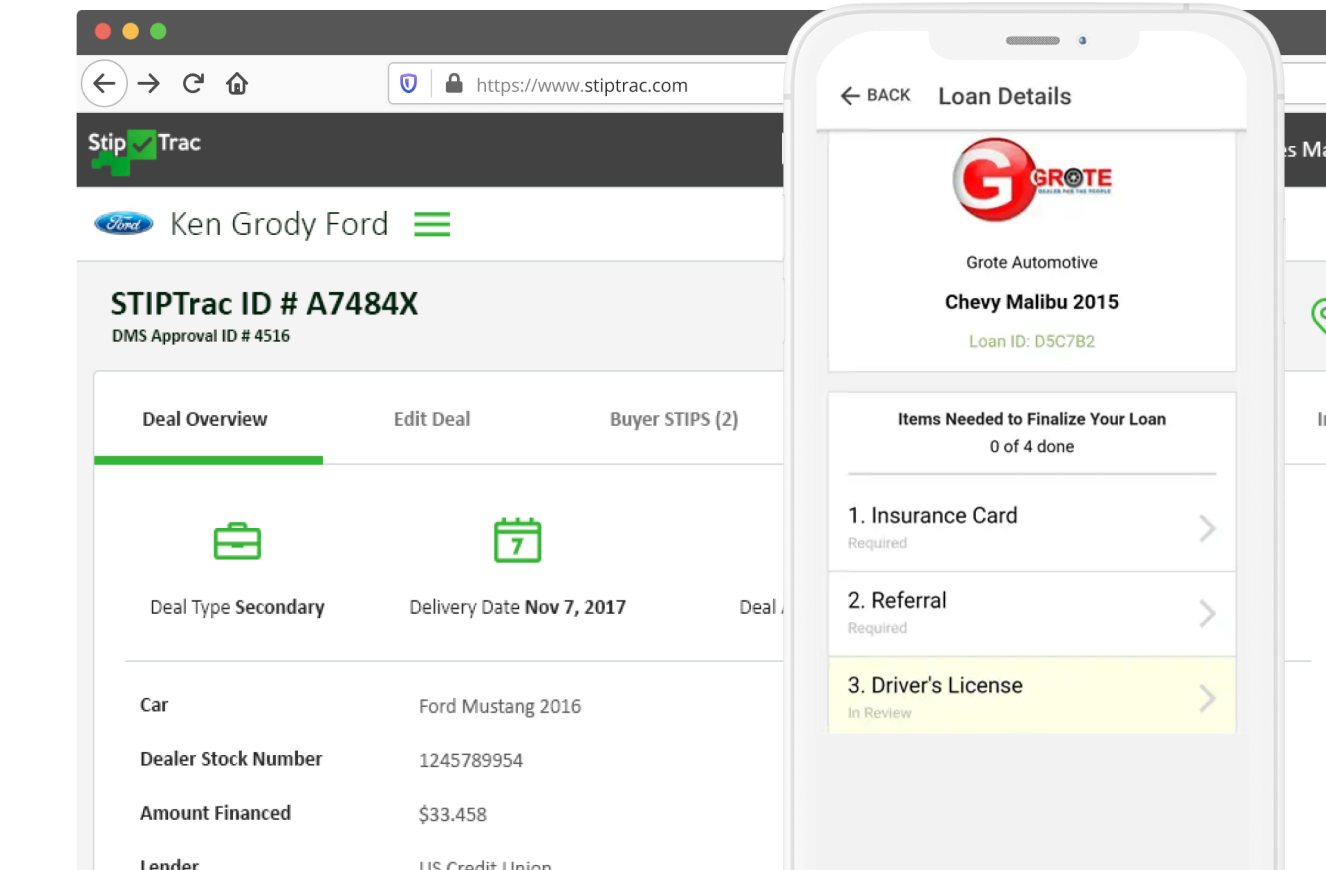Viewport: 1326px width, 870px height.
Task: Click the macOS red close window button
Action: 103,31
